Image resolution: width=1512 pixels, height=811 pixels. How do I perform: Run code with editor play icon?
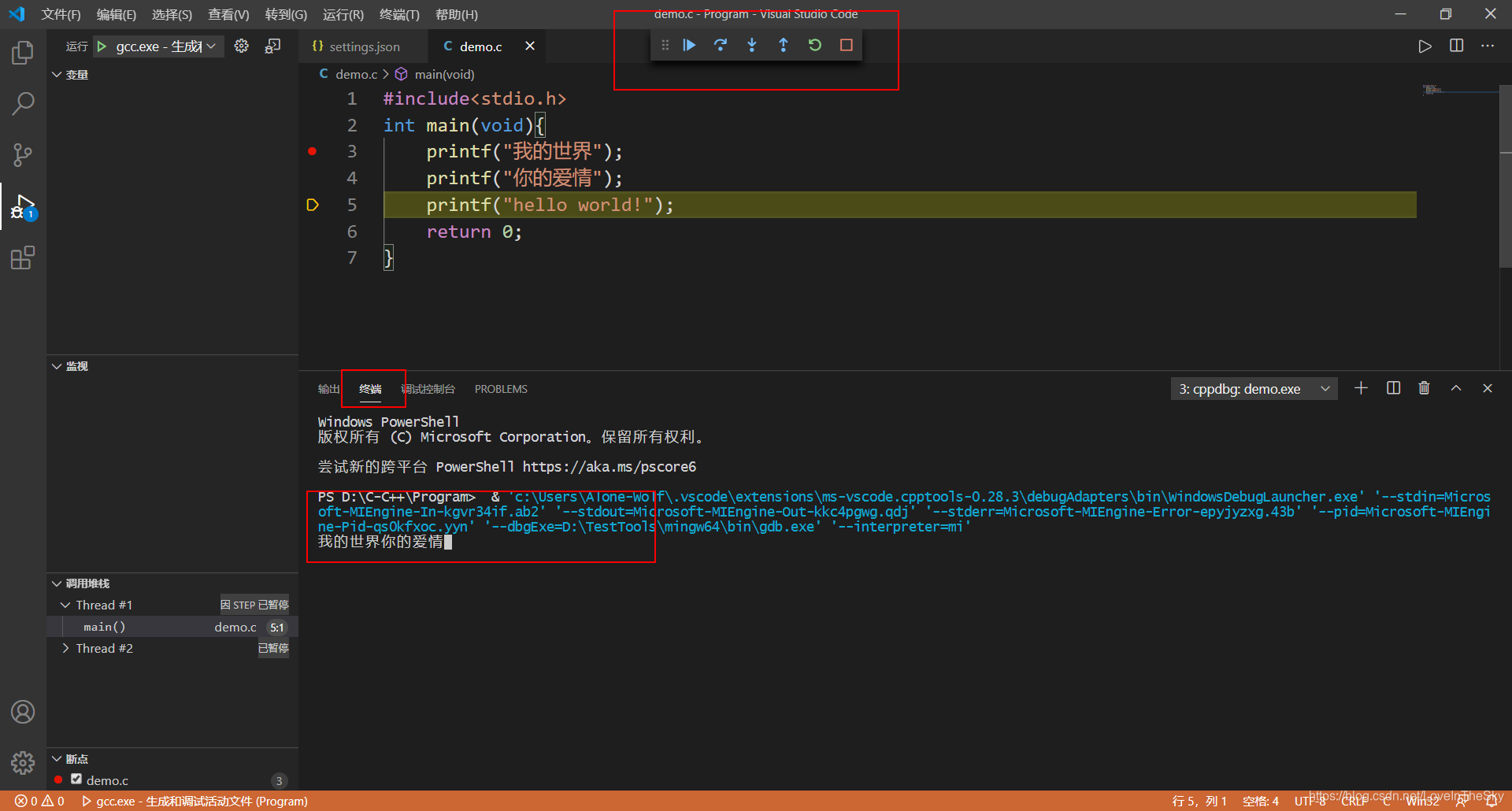pos(1425,46)
